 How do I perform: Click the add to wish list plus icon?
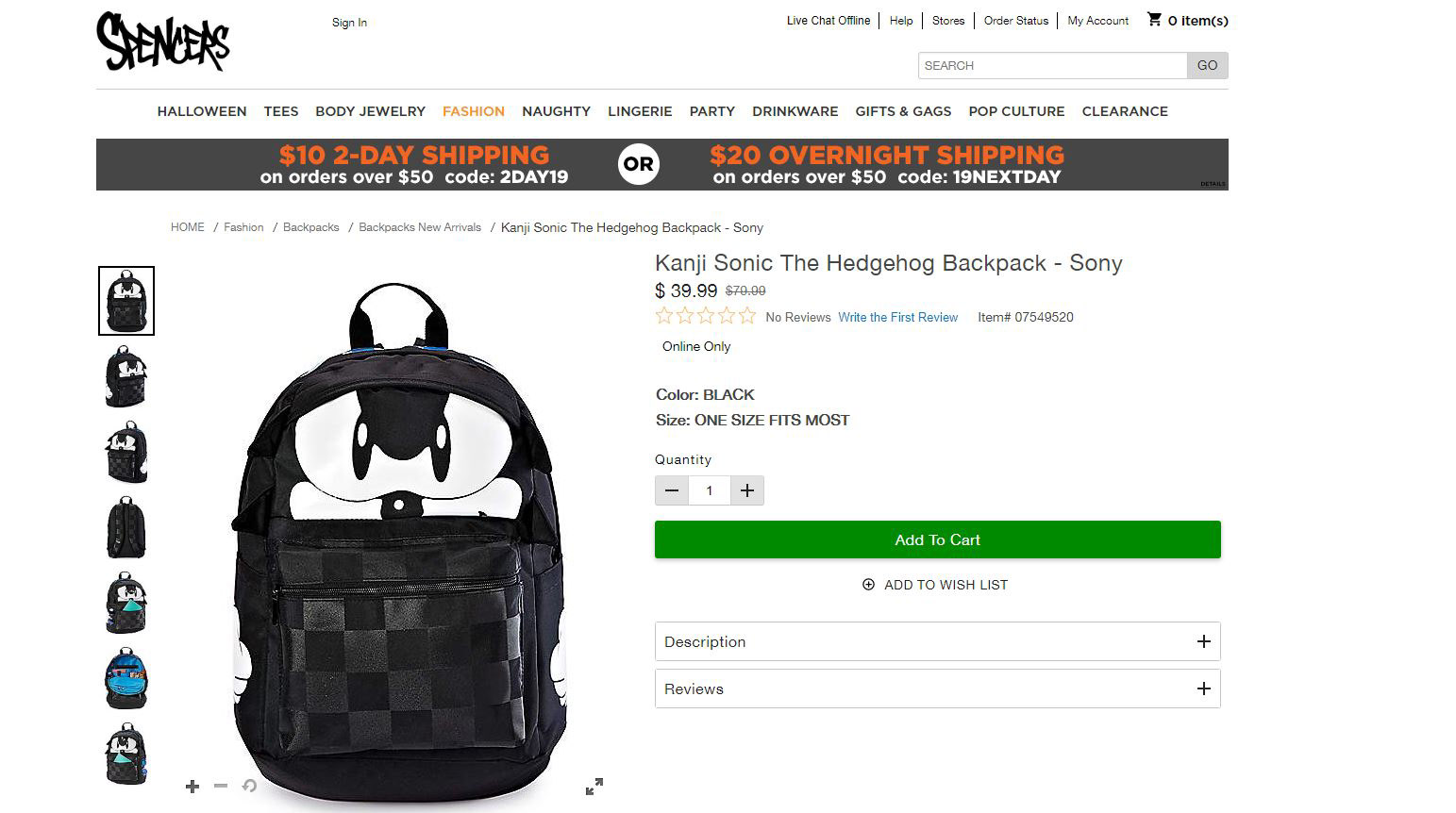868,585
